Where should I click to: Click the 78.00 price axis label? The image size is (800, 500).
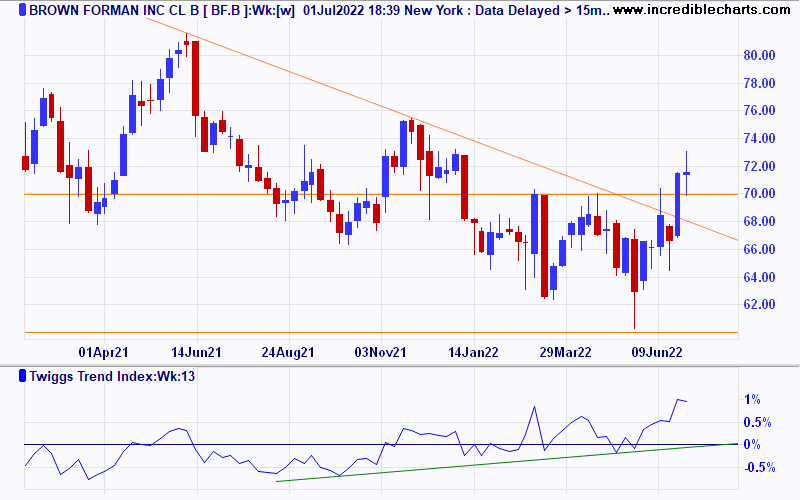[x=759, y=83]
